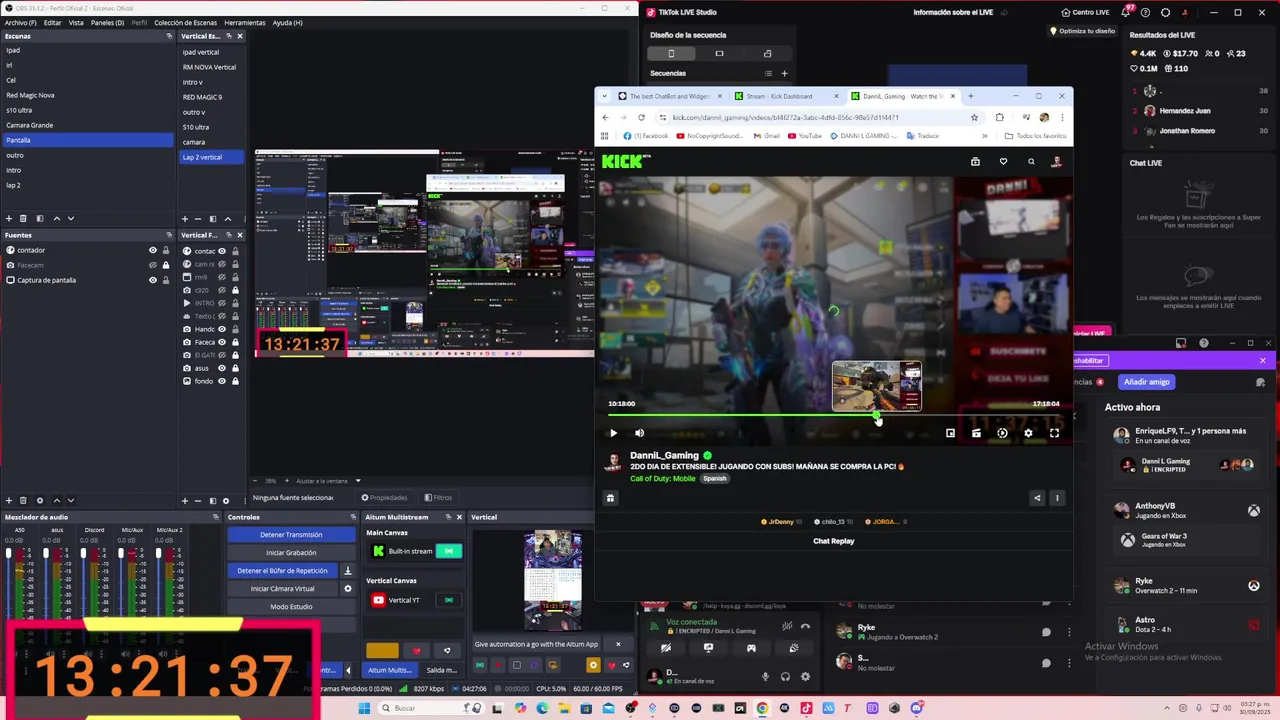
Task: Open Discord user settings gear
Action: [x=805, y=677]
